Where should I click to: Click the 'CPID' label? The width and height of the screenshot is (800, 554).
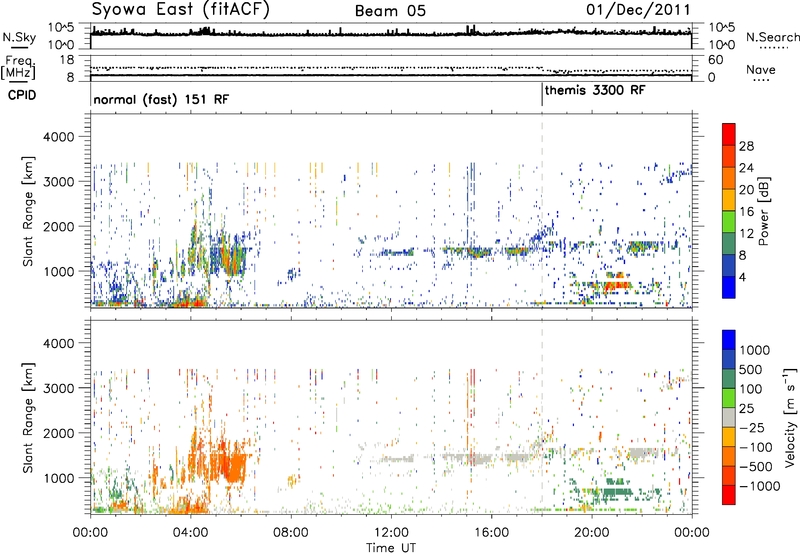[22, 95]
